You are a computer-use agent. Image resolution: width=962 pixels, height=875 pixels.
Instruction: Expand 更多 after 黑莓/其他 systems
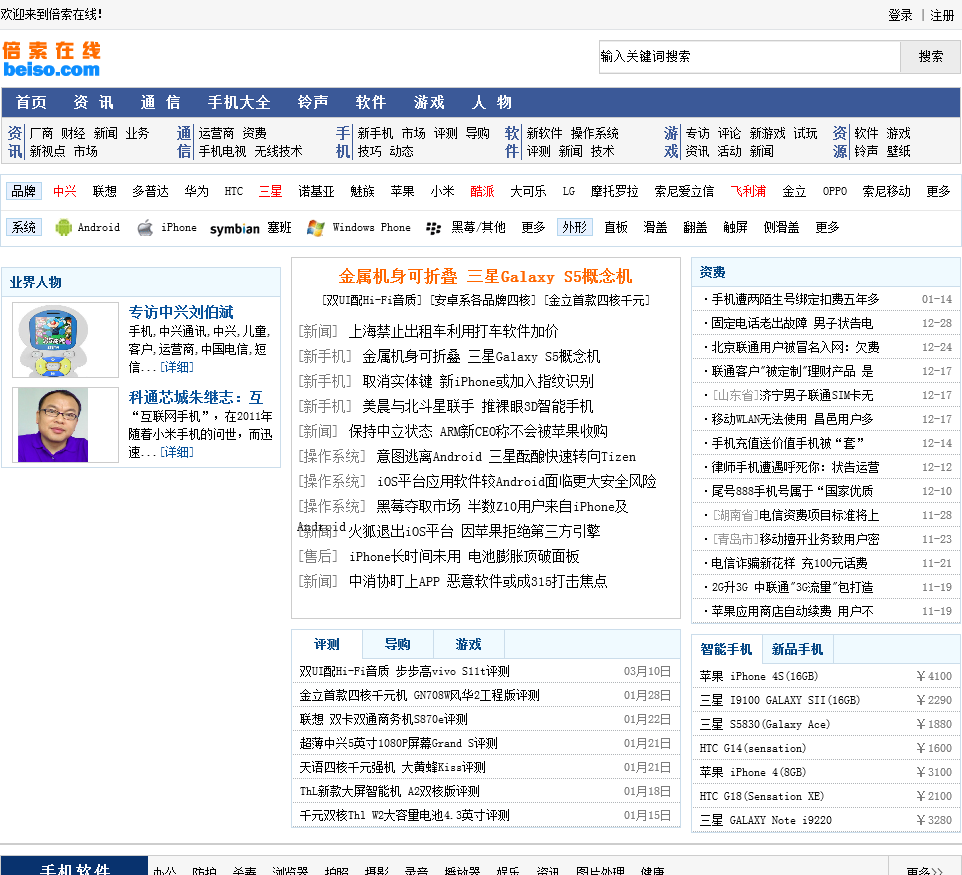coord(533,228)
